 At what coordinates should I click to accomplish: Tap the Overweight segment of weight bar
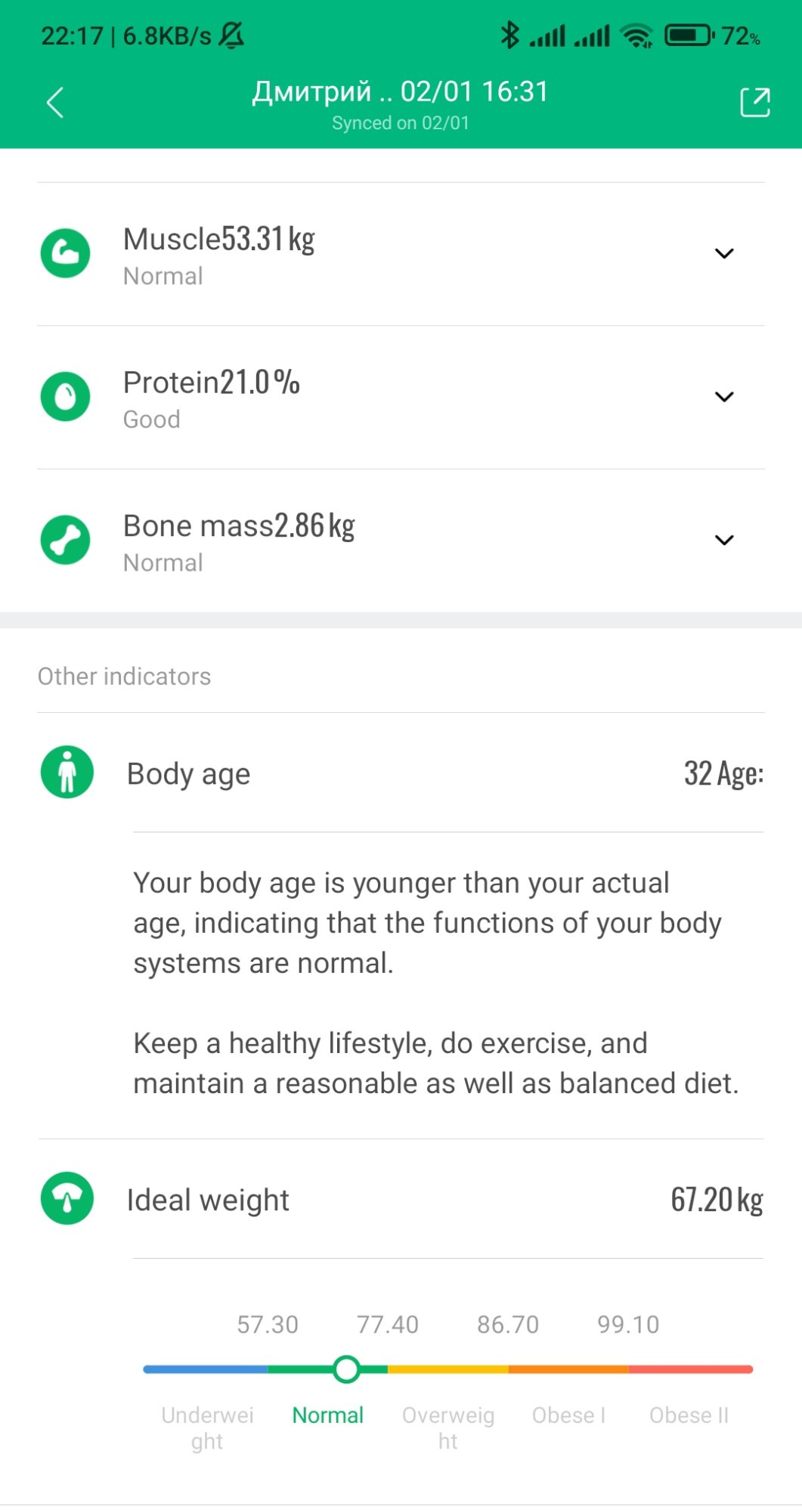pyautogui.click(x=447, y=1369)
